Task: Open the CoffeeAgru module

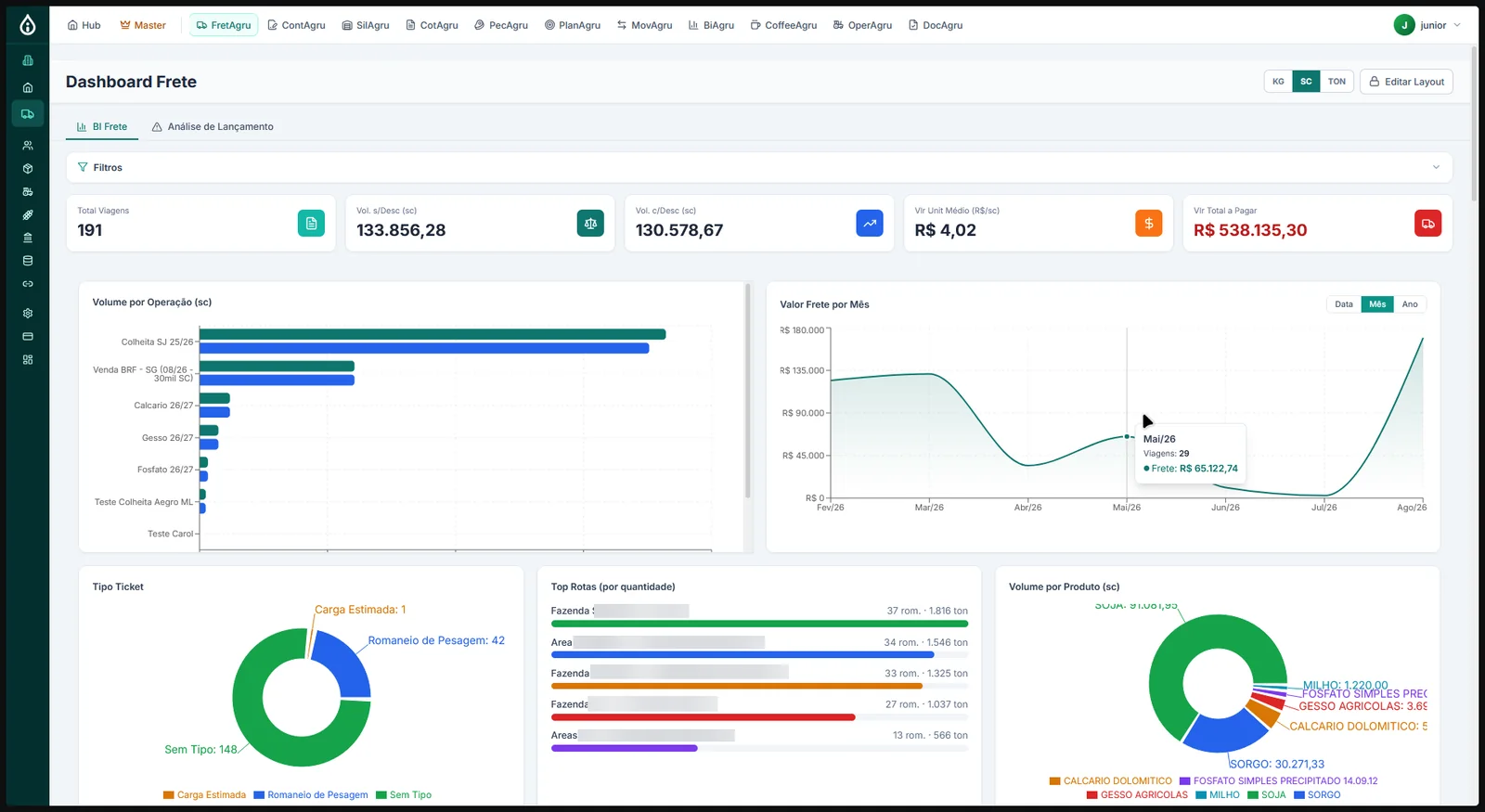Action: (x=783, y=25)
